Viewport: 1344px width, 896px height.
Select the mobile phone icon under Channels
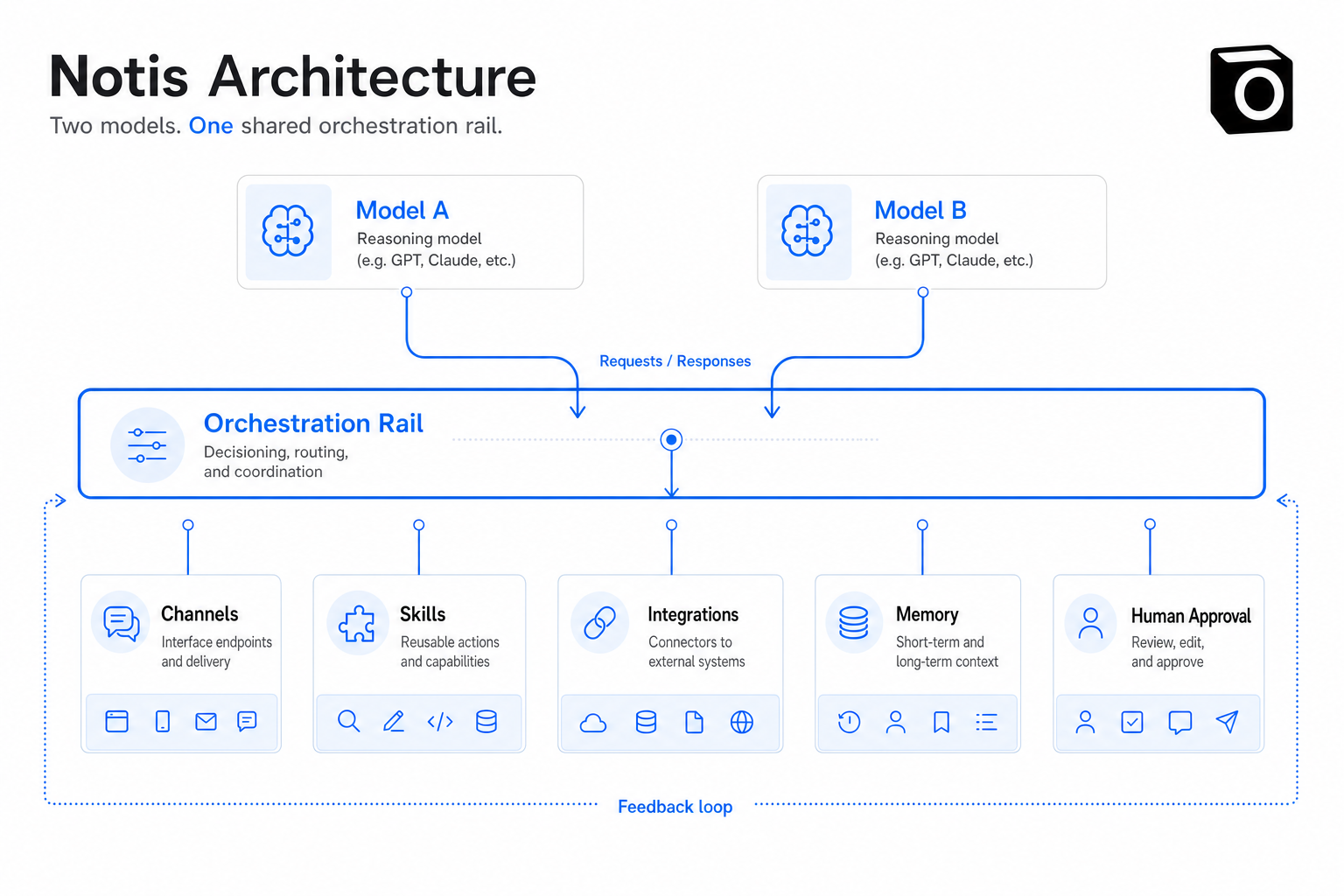163,721
